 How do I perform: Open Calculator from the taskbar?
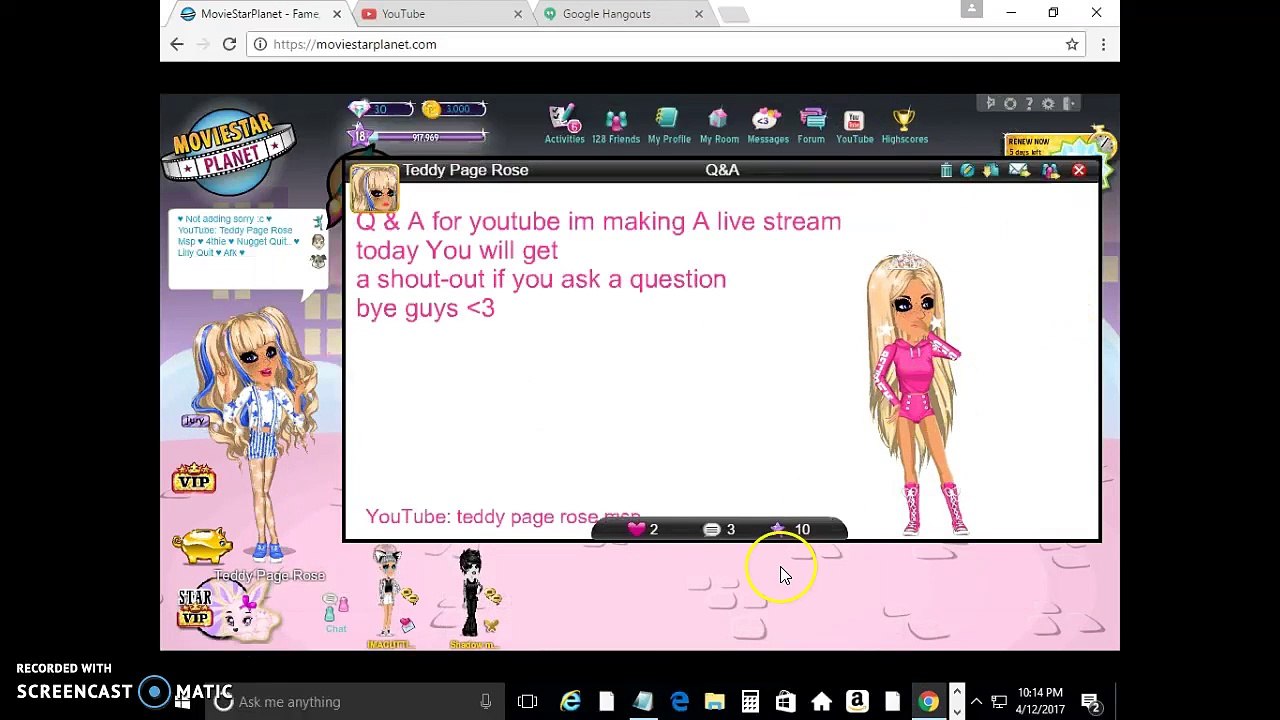(x=750, y=702)
